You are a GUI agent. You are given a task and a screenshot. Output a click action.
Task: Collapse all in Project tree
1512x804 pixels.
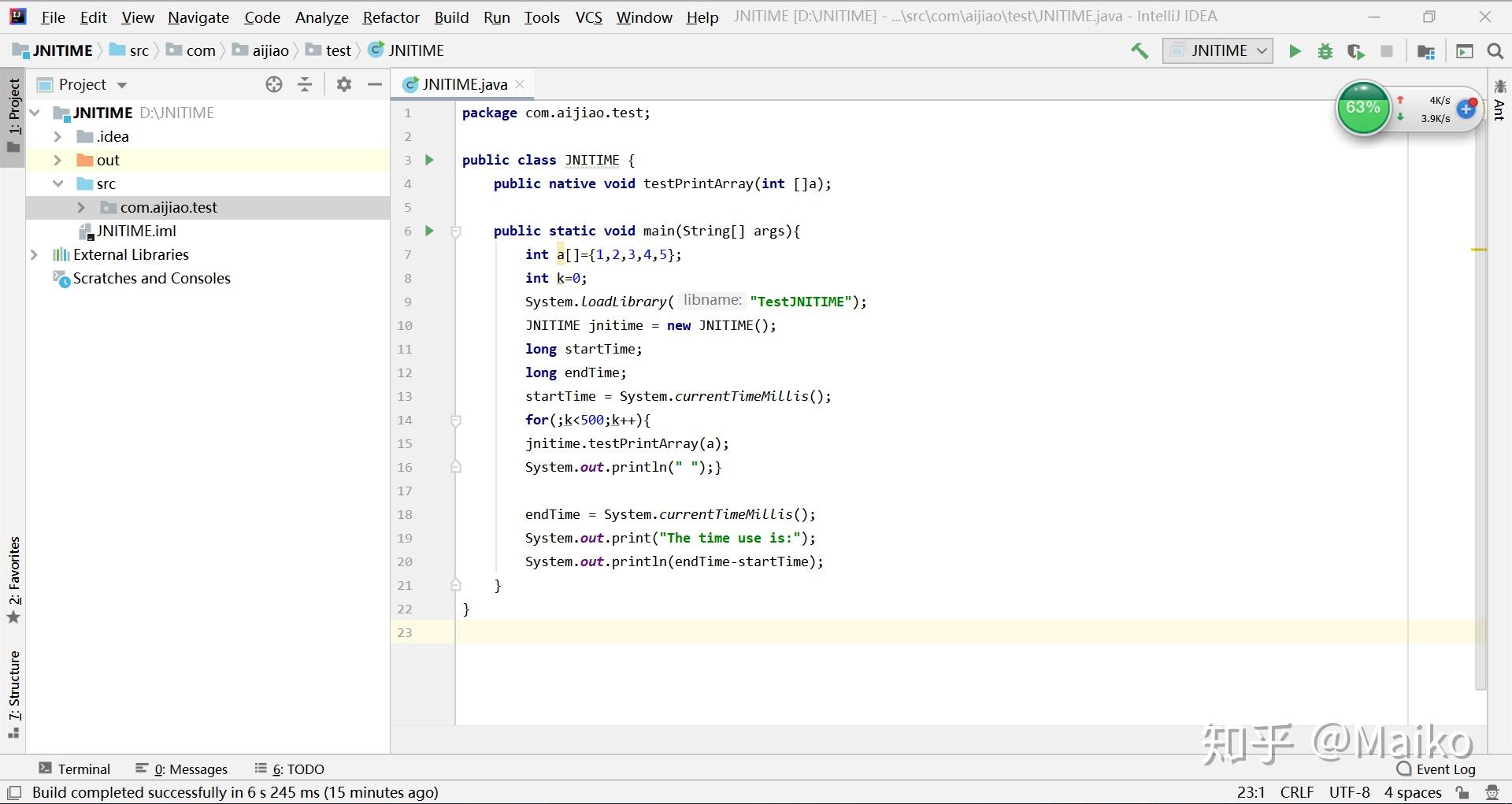(x=305, y=84)
